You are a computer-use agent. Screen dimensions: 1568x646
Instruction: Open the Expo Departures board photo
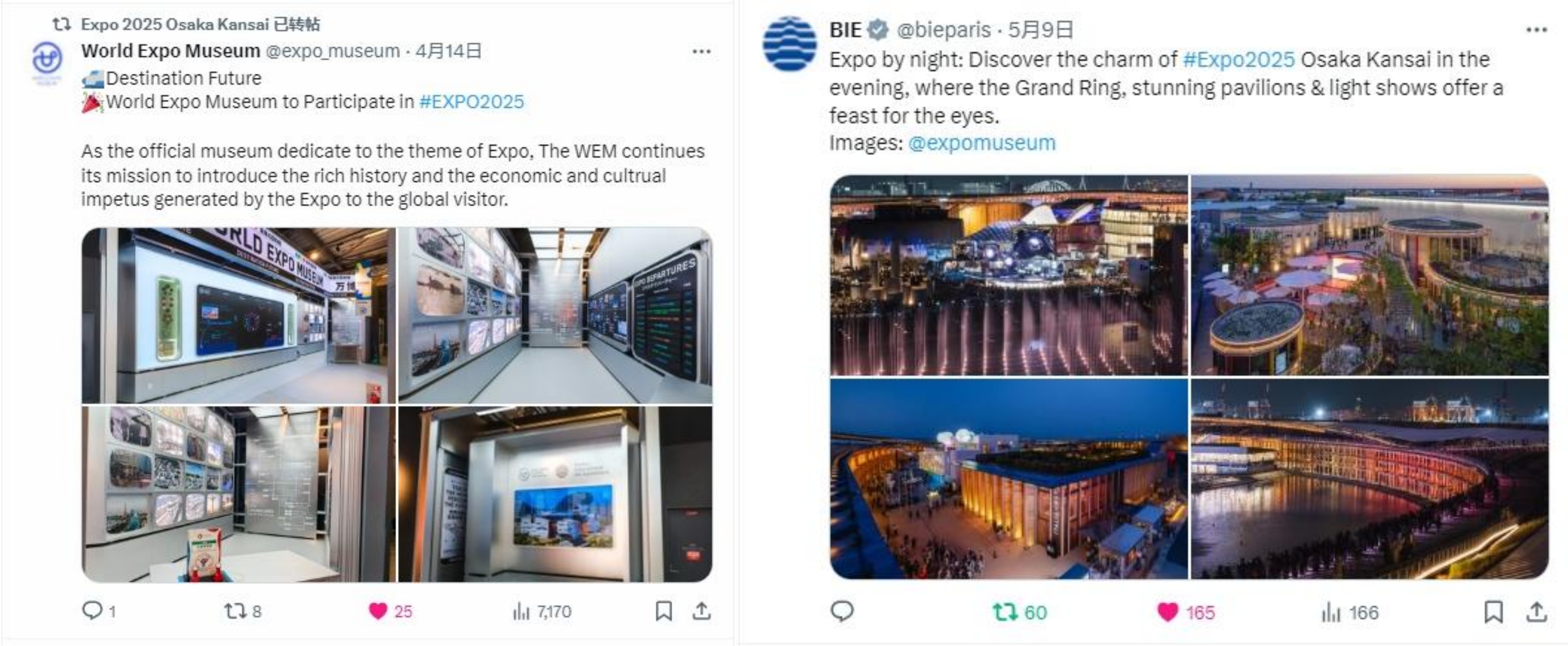click(x=555, y=315)
